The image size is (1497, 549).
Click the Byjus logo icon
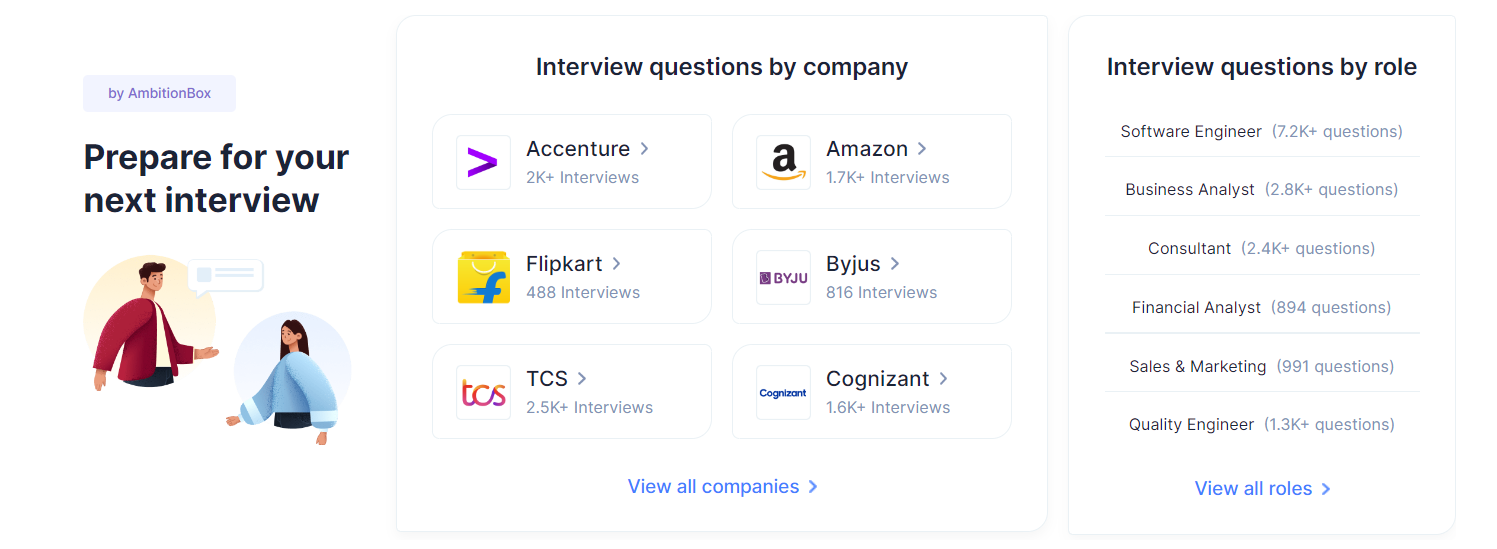pyautogui.click(x=783, y=277)
